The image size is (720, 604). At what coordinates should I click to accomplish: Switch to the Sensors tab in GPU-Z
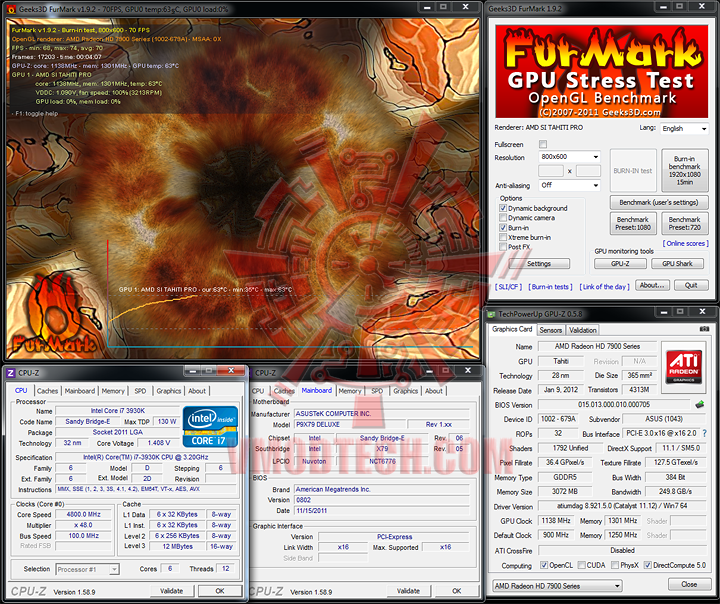click(x=551, y=330)
